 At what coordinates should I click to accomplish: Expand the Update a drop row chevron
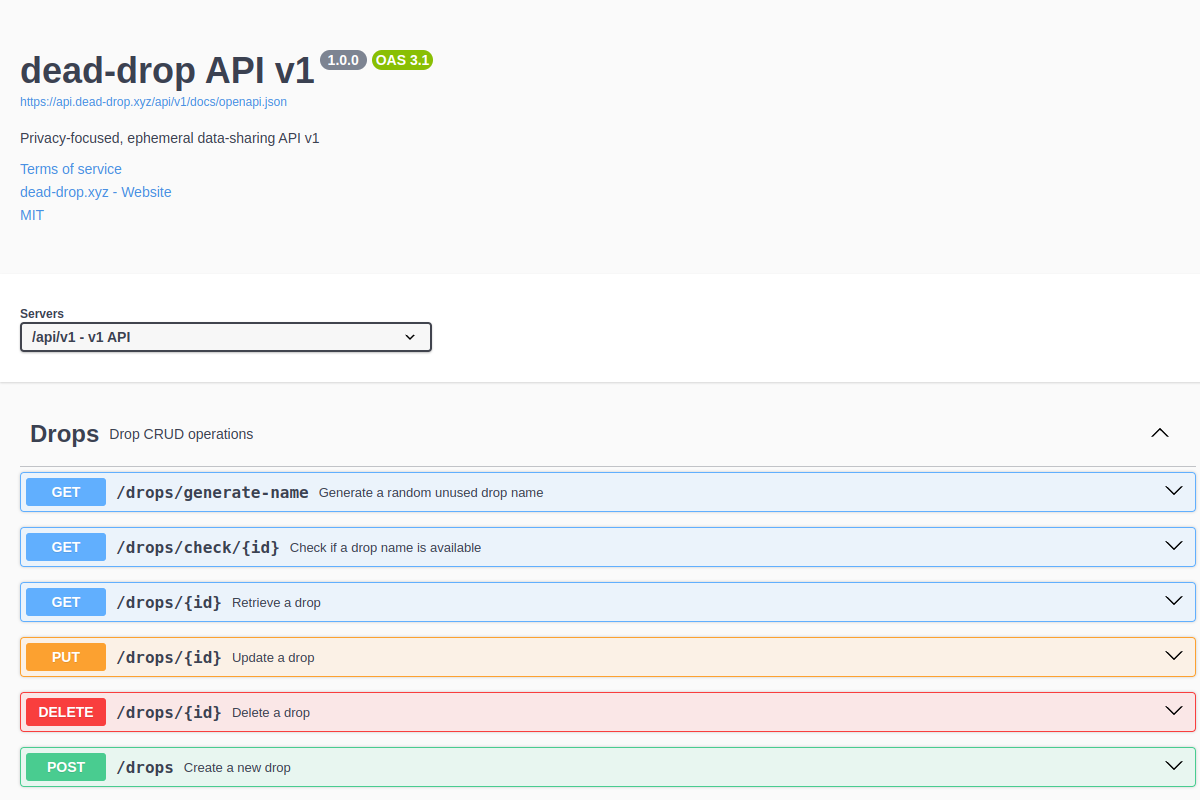1174,656
